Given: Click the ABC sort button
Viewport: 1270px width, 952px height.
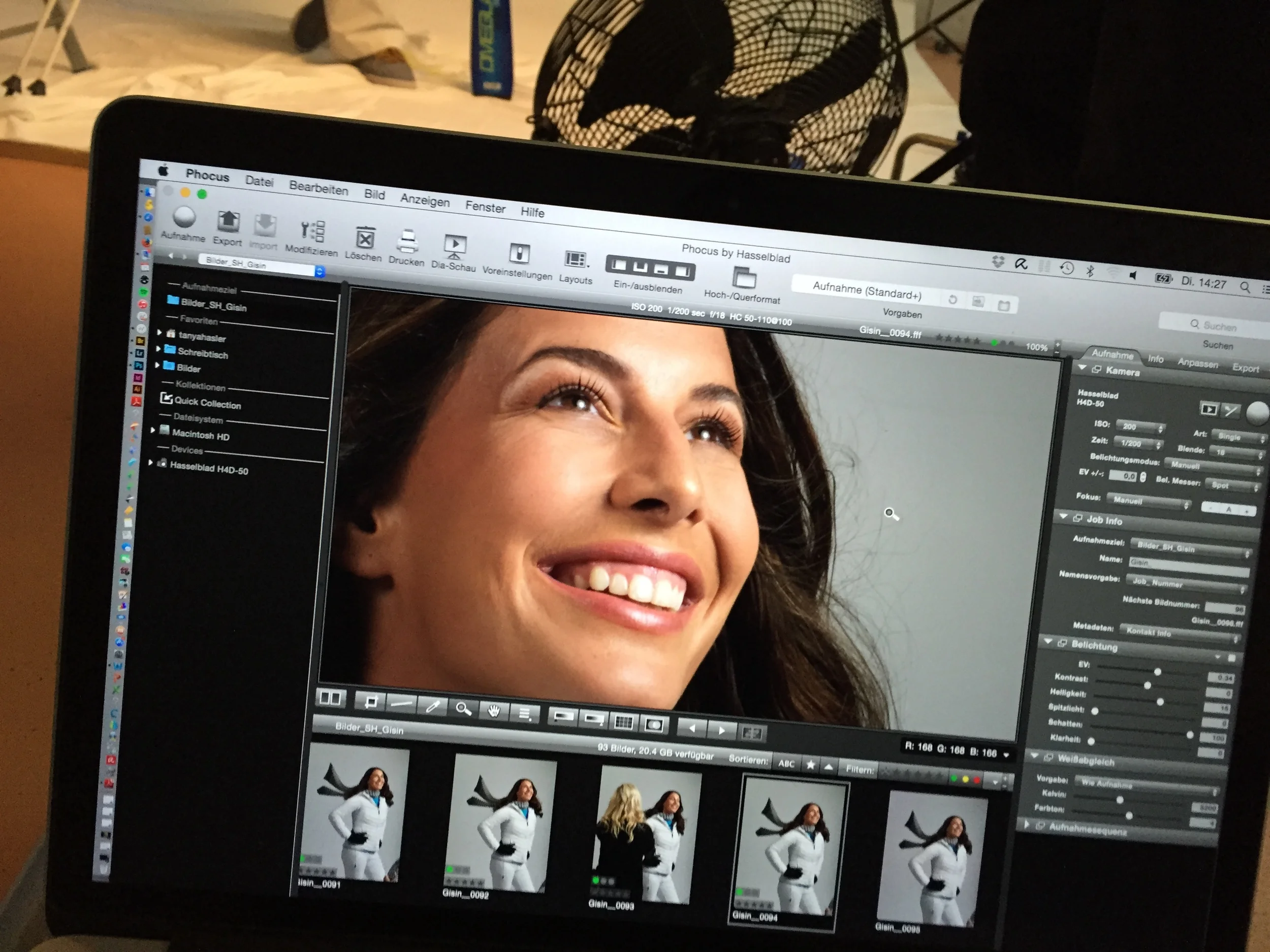Looking at the screenshot, I should [786, 763].
